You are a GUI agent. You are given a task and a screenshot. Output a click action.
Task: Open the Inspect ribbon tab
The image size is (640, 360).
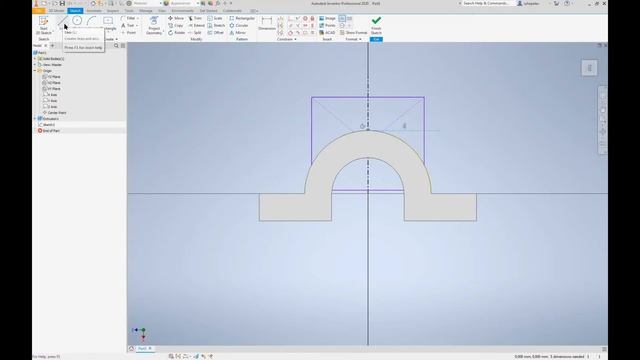[113, 11]
